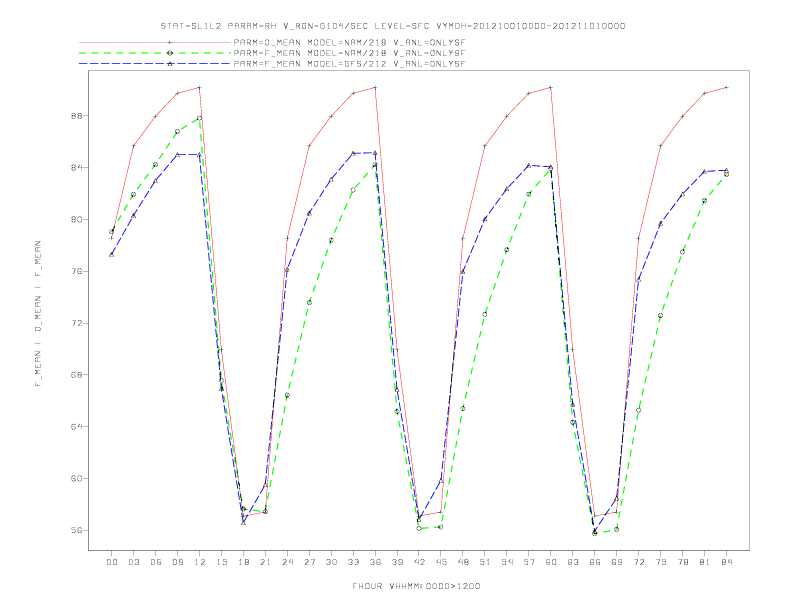Click the green circle data point at hour 27

click(309, 302)
